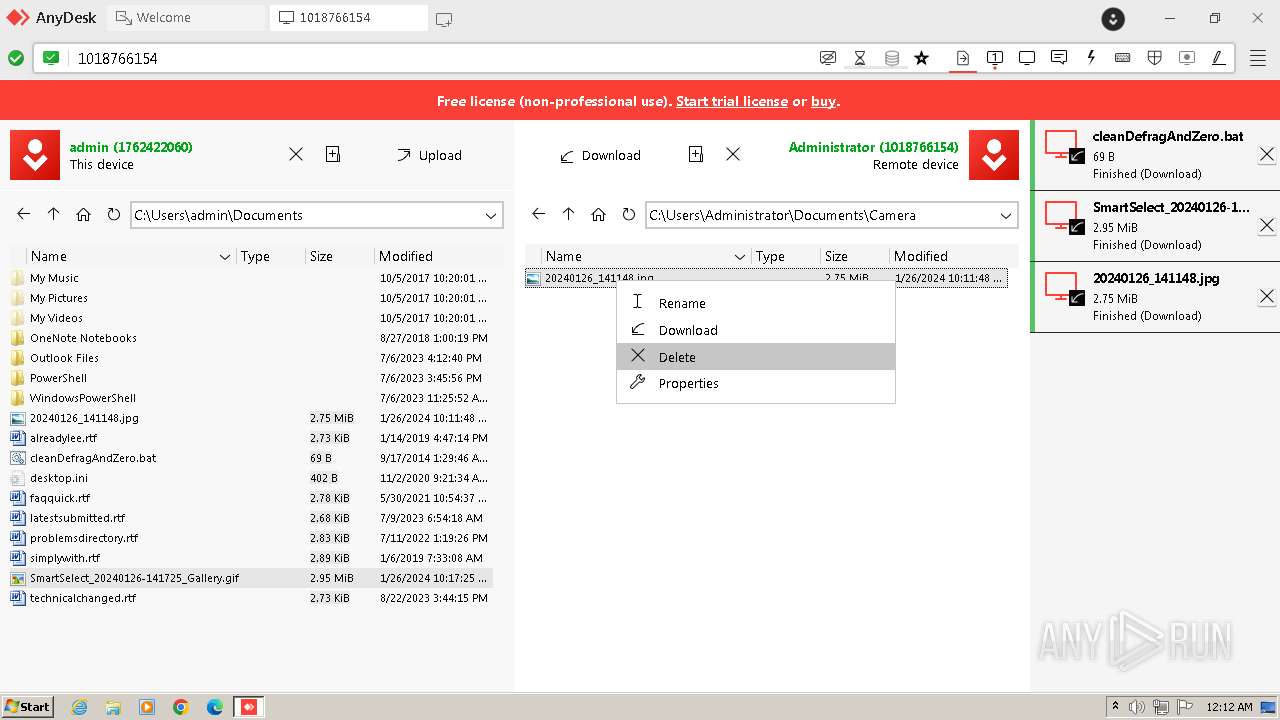The width and height of the screenshot is (1280, 720).
Task: Click the Upload button
Action: tap(429, 155)
